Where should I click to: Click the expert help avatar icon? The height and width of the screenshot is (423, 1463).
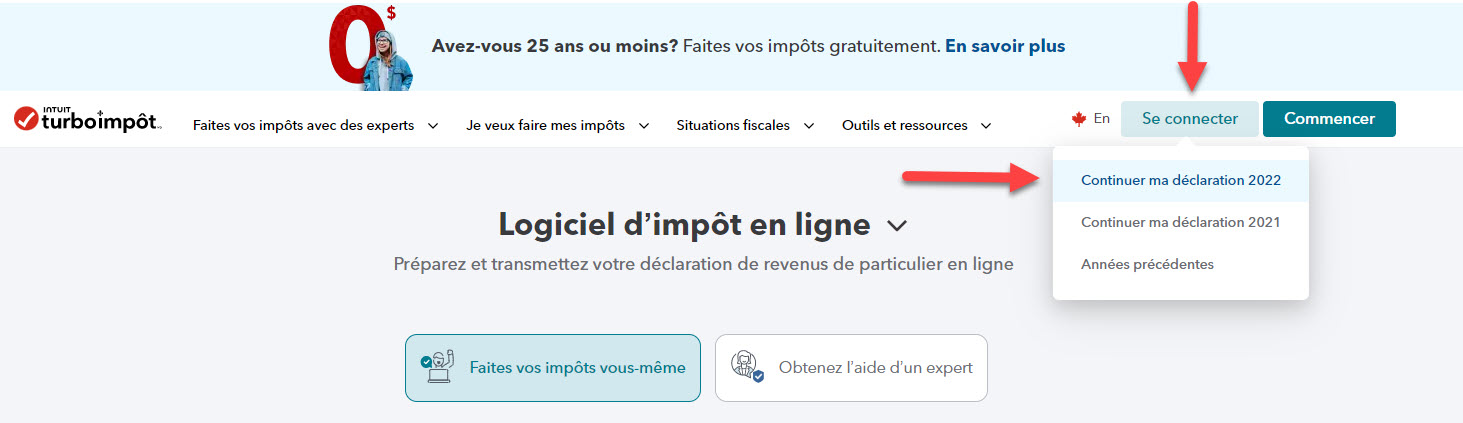pyautogui.click(x=747, y=367)
